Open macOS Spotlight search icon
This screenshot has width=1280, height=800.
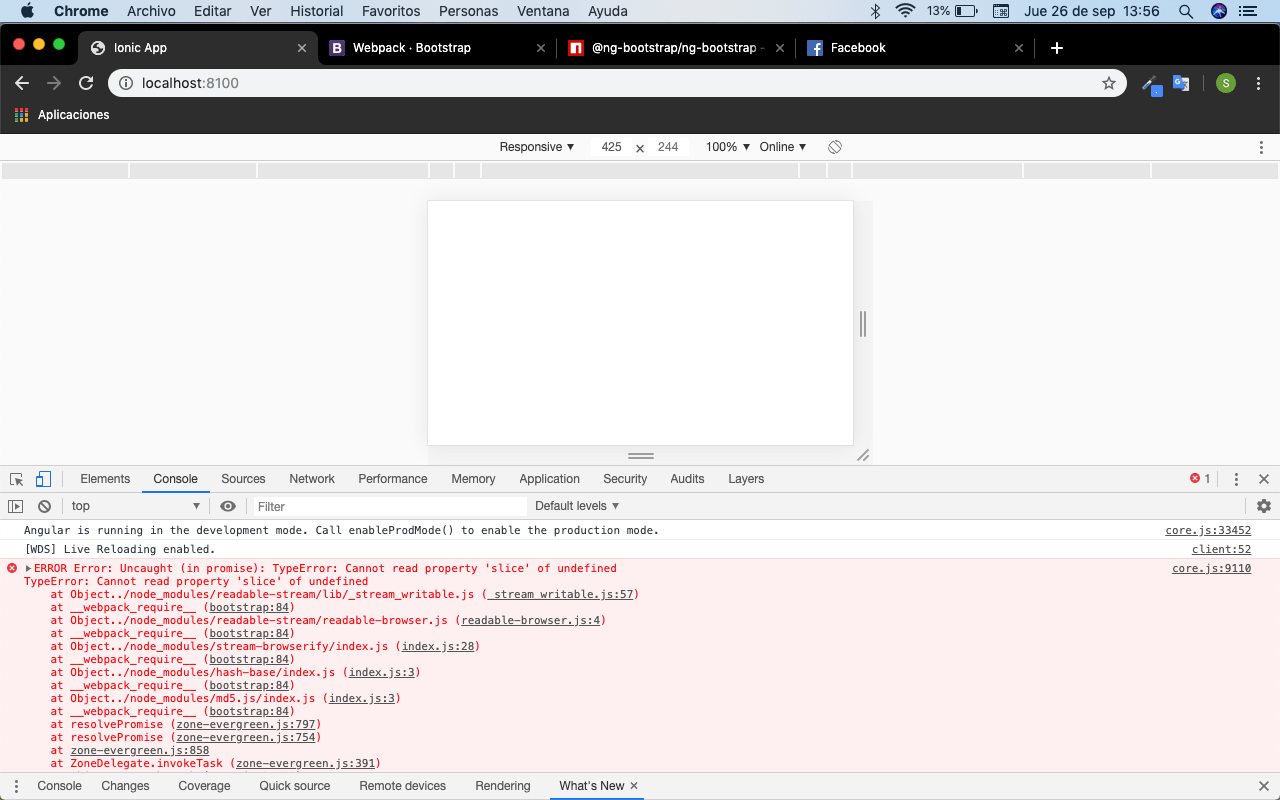click(x=1186, y=11)
